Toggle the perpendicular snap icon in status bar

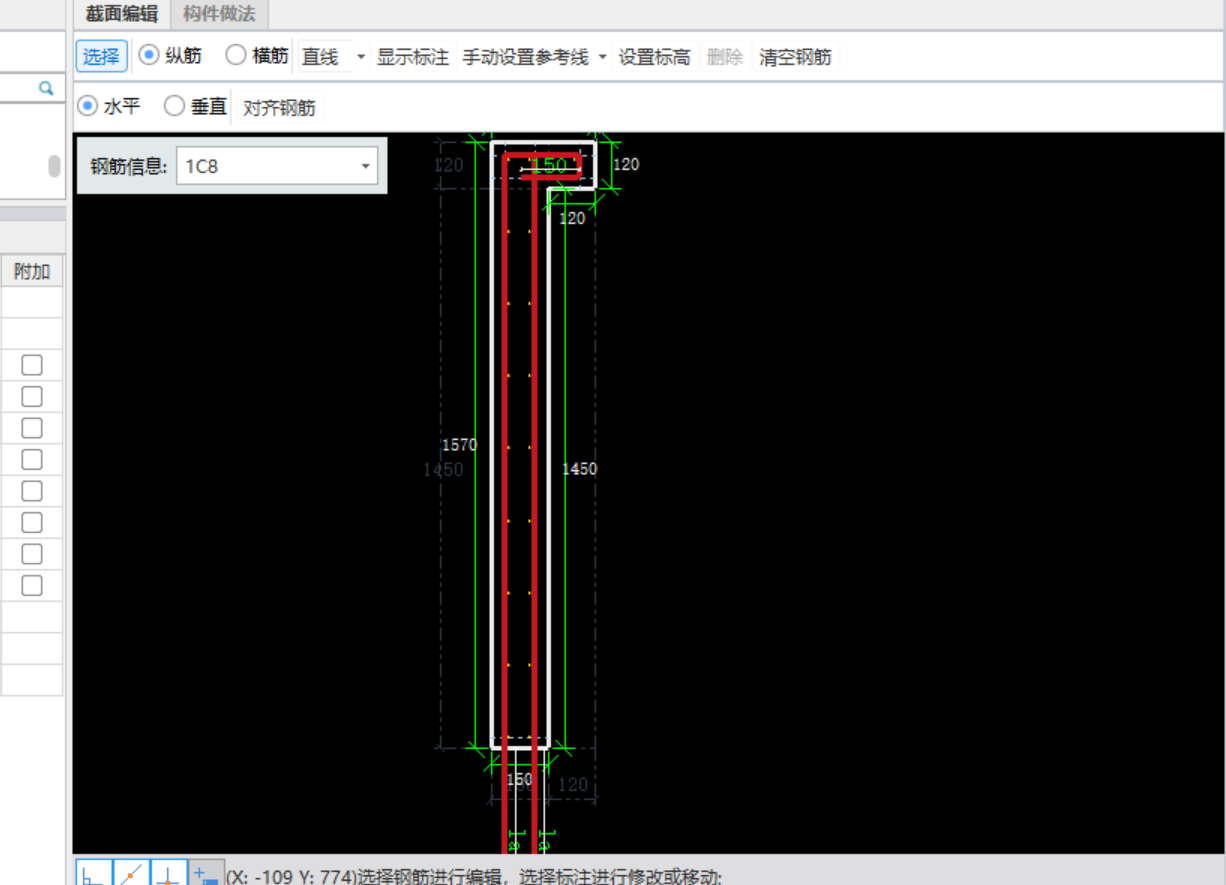click(169, 872)
